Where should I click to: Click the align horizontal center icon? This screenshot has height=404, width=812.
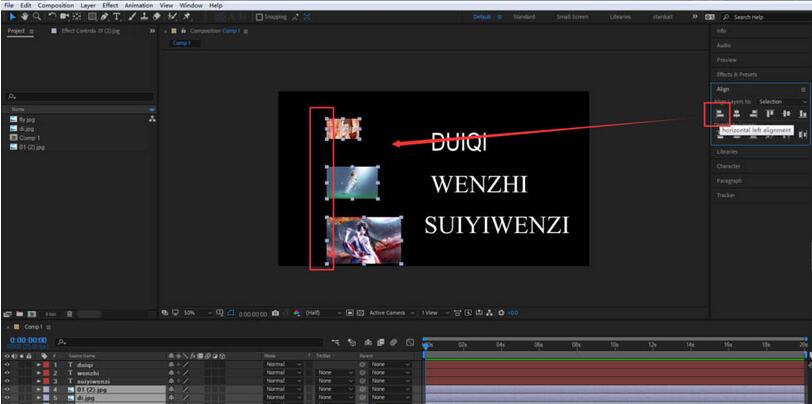(x=736, y=114)
